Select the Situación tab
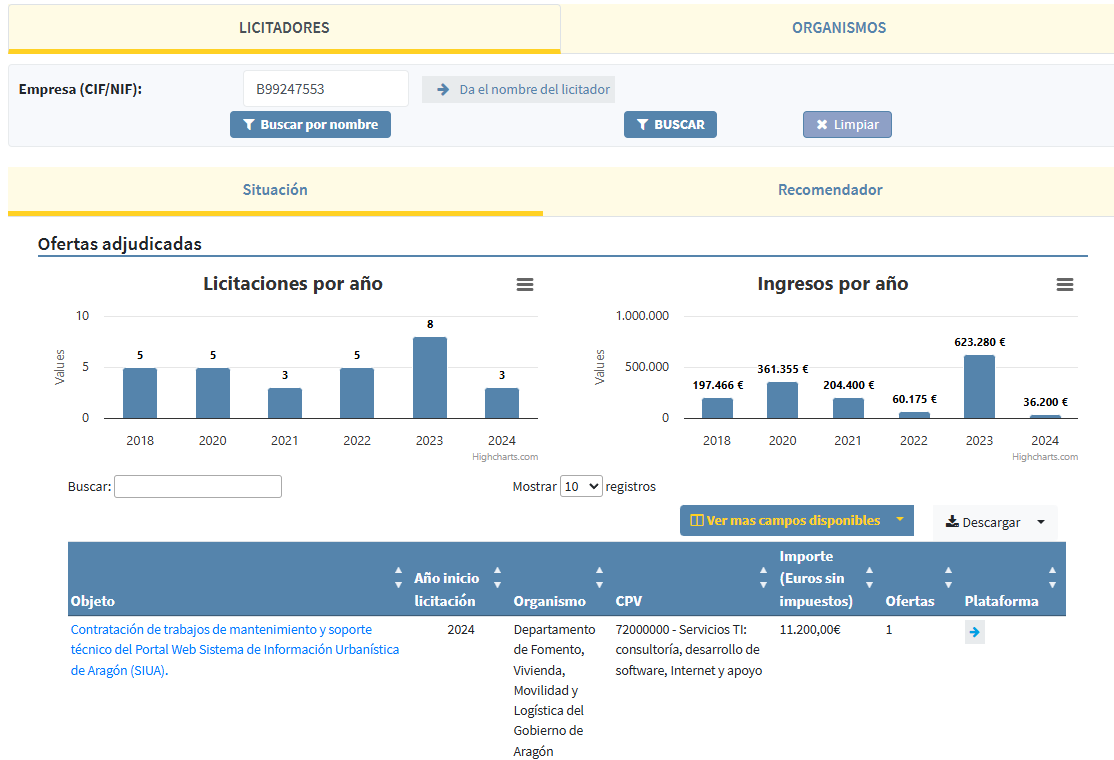The height and width of the screenshot is (760, 1114). click(x=275, y=190)
